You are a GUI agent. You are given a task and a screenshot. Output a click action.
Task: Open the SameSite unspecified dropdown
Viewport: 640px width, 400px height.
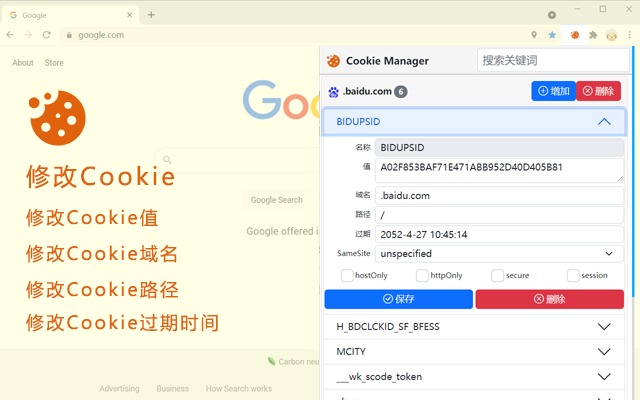[499, 254]
